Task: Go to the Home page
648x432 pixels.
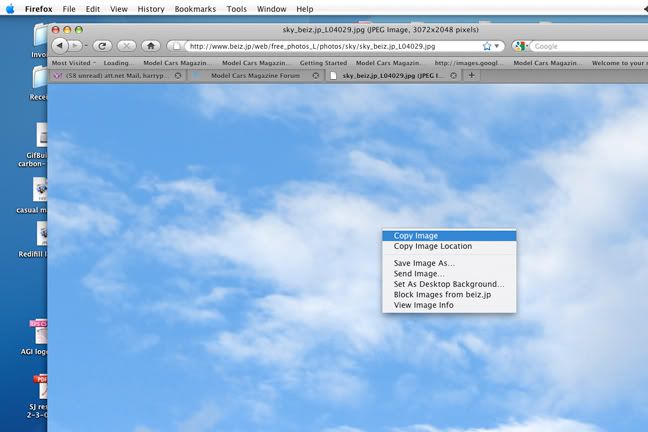Action: [x=151, y=45]
